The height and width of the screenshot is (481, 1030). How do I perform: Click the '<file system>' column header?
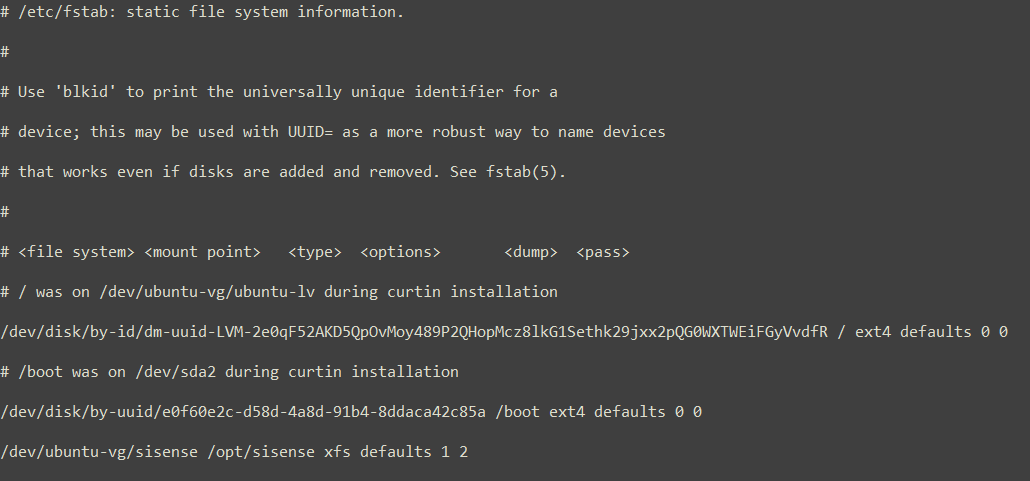pyautogui.click(x=76, y=252)
